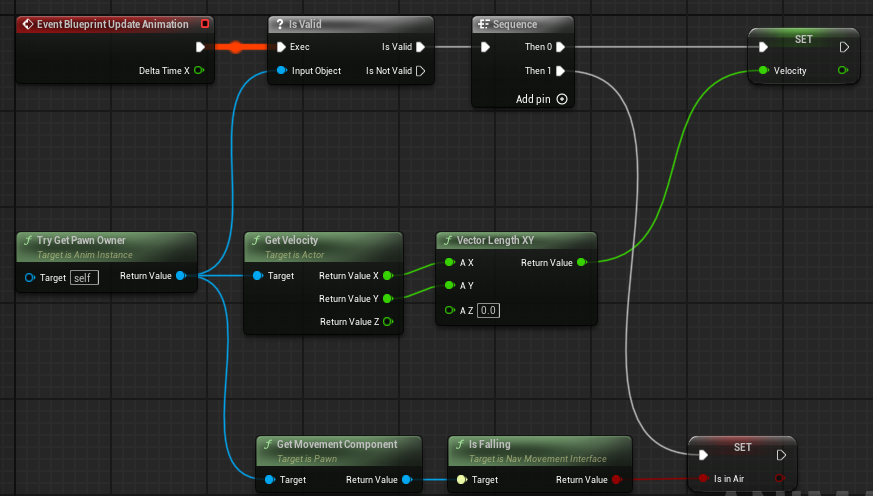The width and height of the screenshot is (873, 496).
Task: Click the Is Valid node Exec input pin
Action: tap(281, 47)
